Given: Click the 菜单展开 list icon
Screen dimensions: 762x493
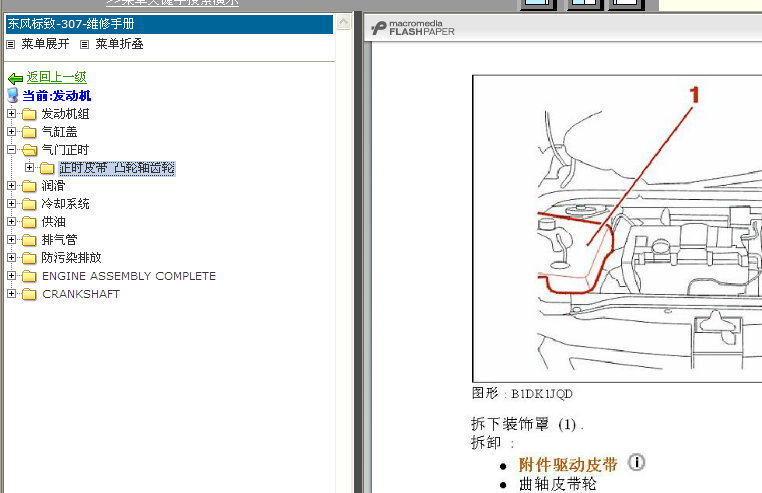Looking at the screenshot, I should pyautogui.click(x=11, y=45).
